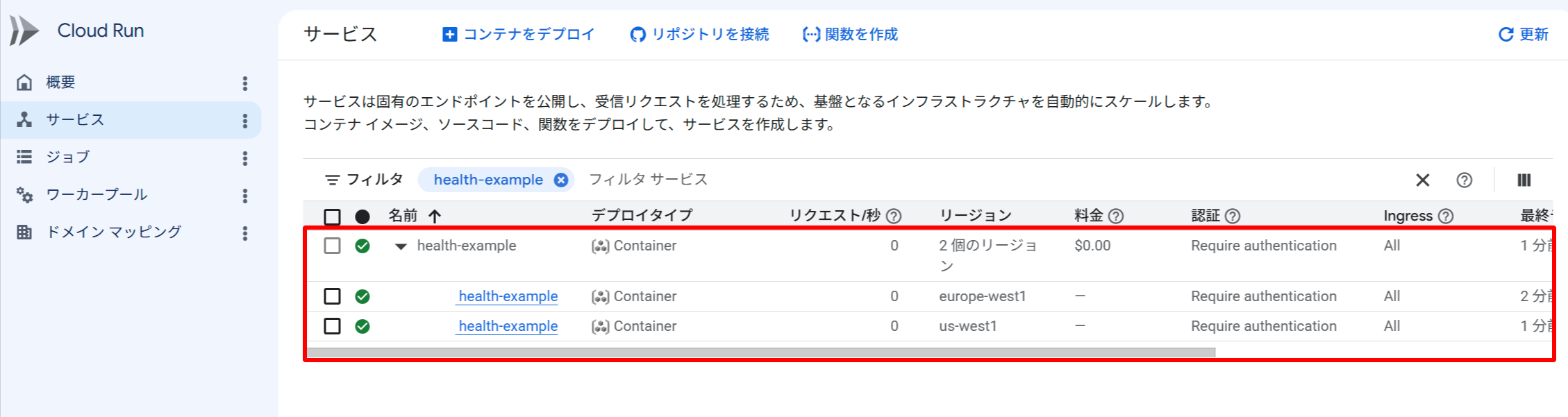This screenshot has width=1568, height=417.
Task: Click リポジトリを接続 button
Action: tap(699, 34)
